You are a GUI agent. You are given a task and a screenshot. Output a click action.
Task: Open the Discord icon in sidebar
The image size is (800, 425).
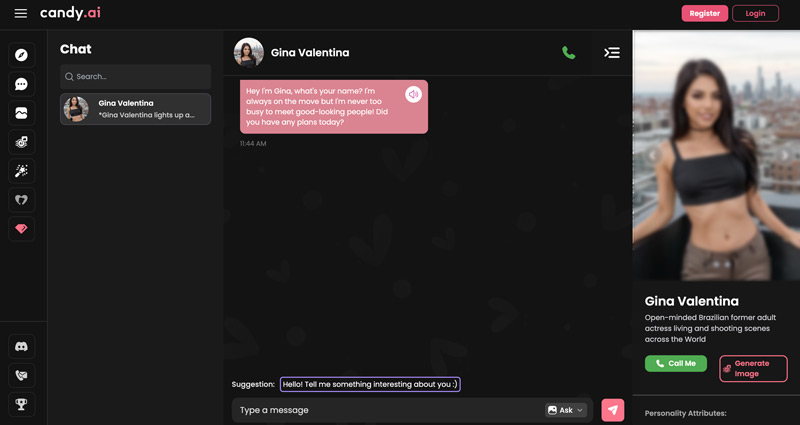[21, 346]
